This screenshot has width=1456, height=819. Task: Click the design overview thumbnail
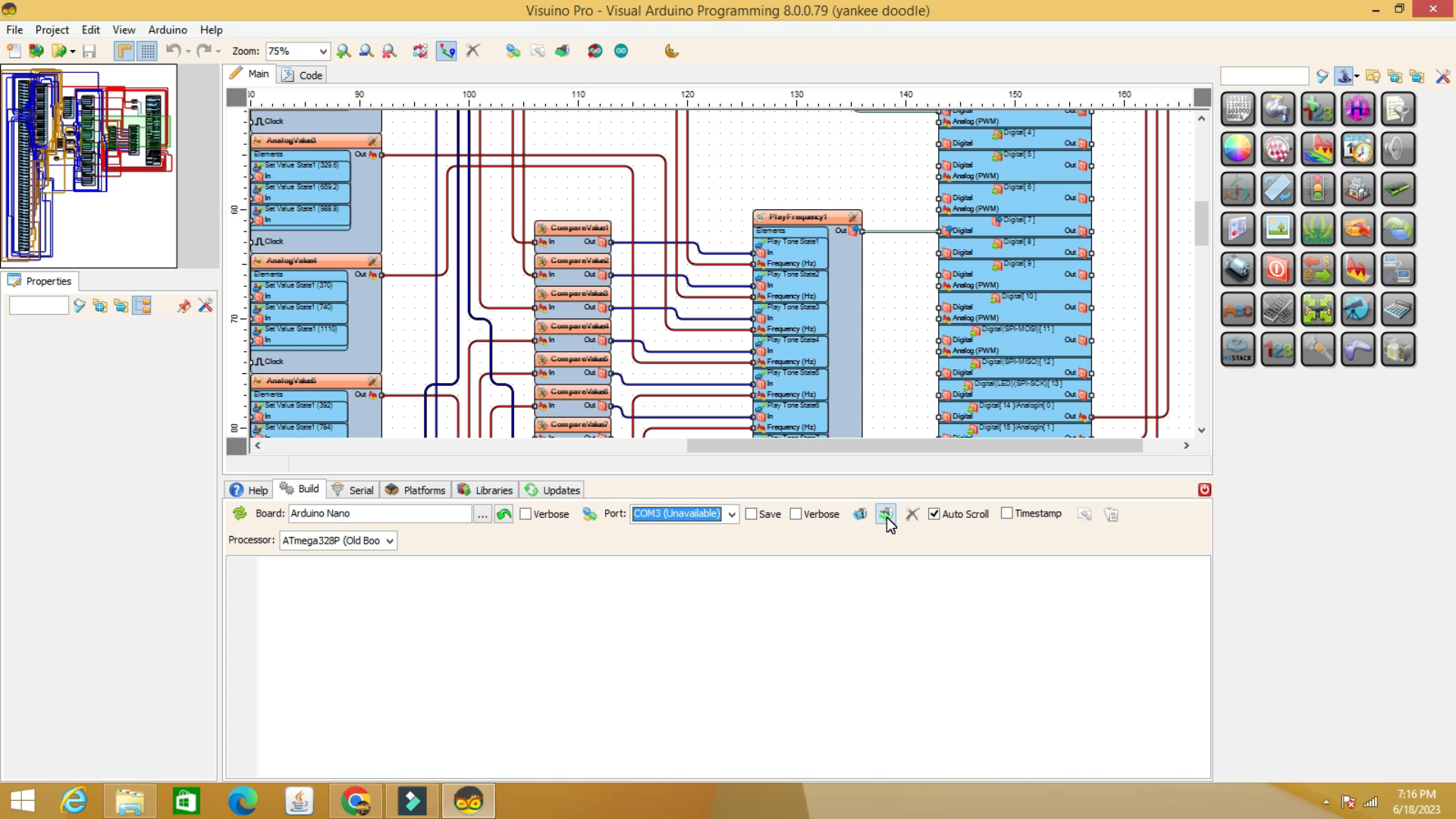tap(89, 166)
